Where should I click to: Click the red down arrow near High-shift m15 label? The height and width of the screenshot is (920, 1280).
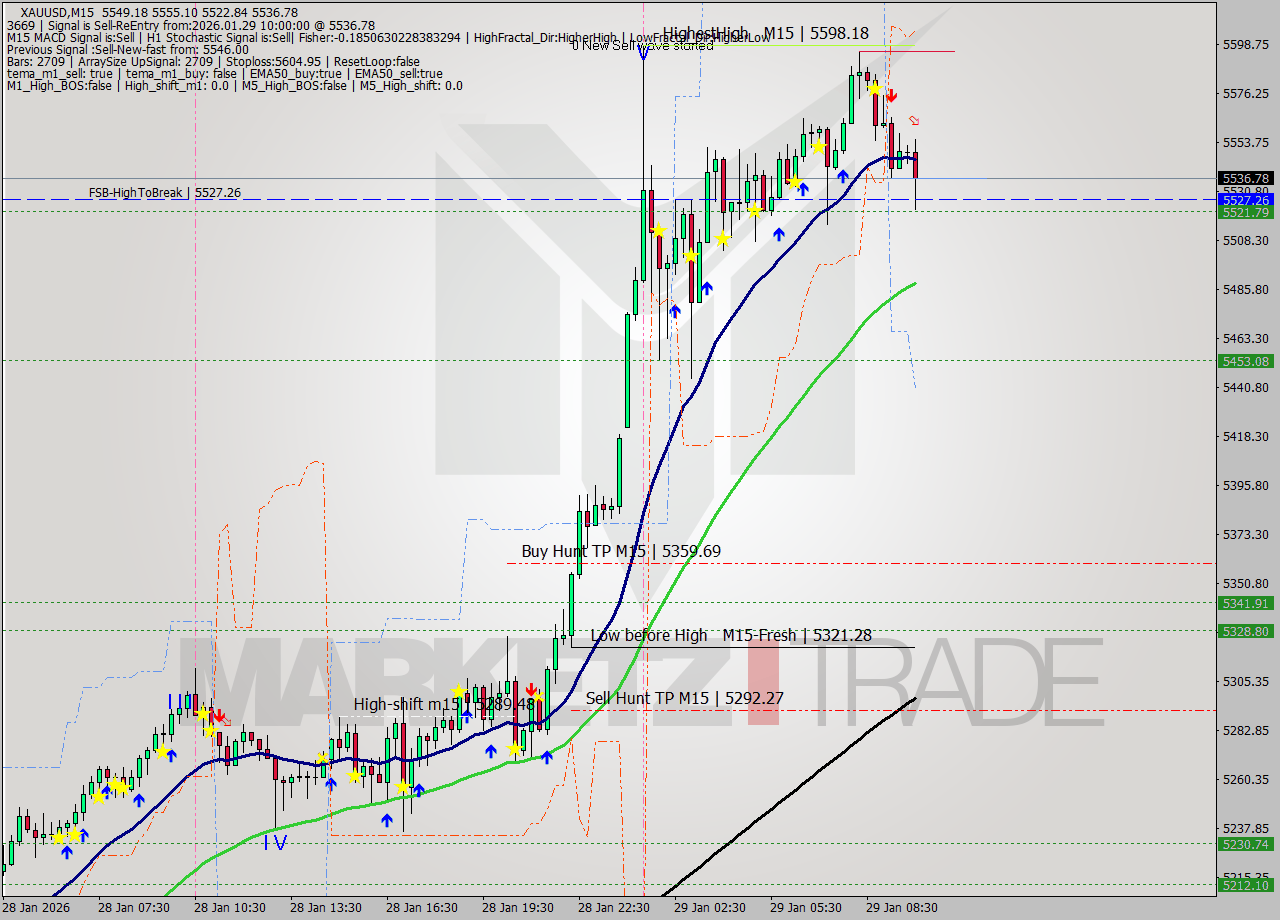pyautogui.click(x=530, y=690)
